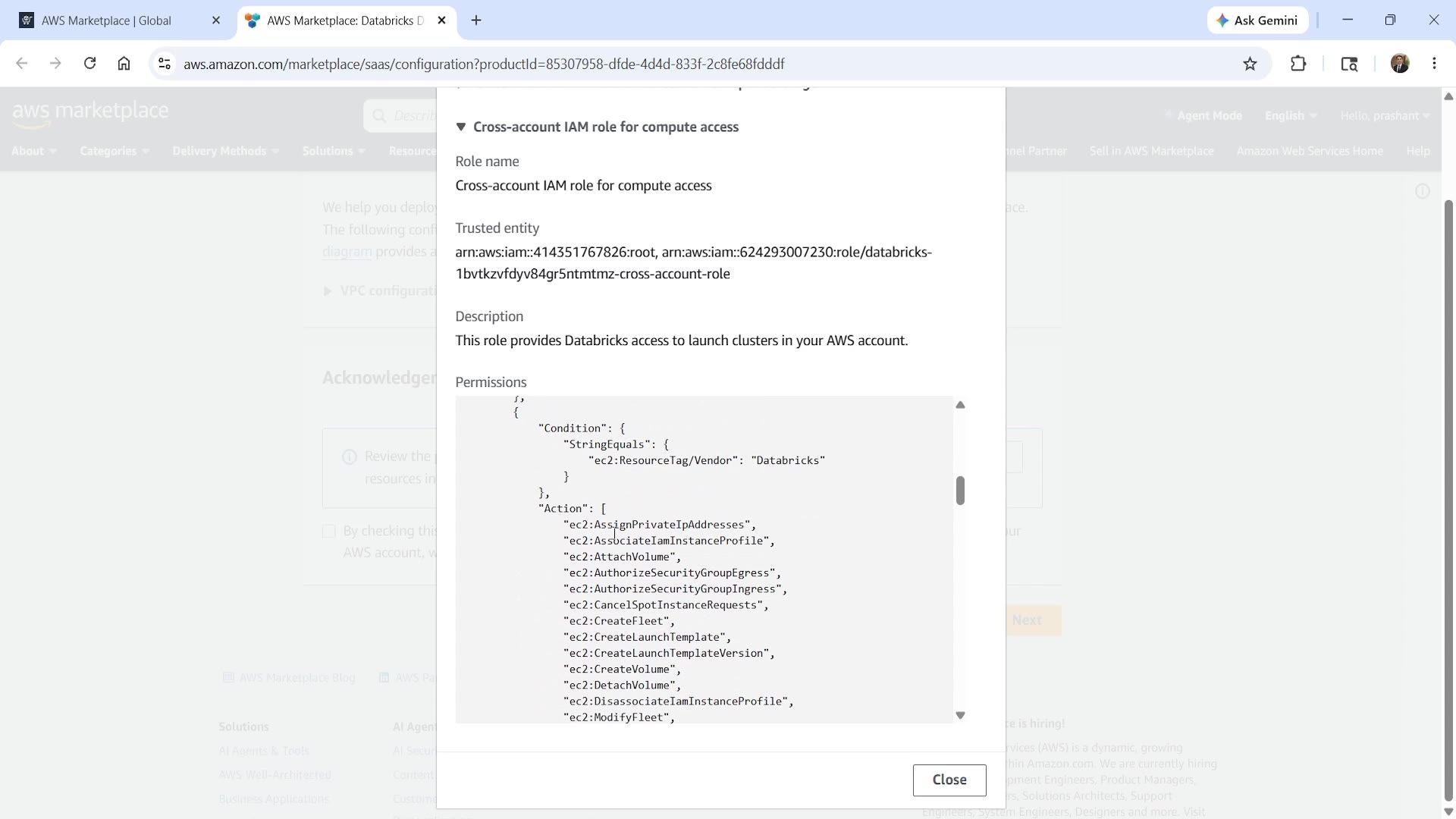Open the Extensions puzzle icon
This screenshot has width=1456, height=819.
coord(1298,64)
